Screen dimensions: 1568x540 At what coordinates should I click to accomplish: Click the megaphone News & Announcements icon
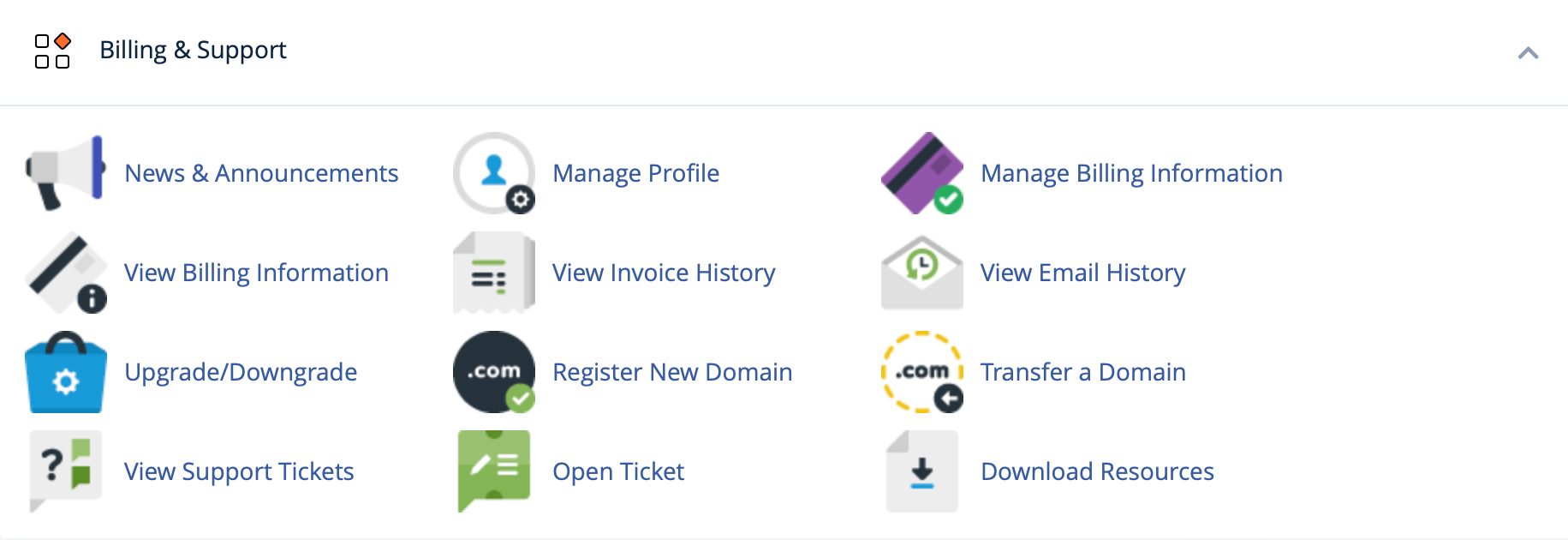pos(66,172)
